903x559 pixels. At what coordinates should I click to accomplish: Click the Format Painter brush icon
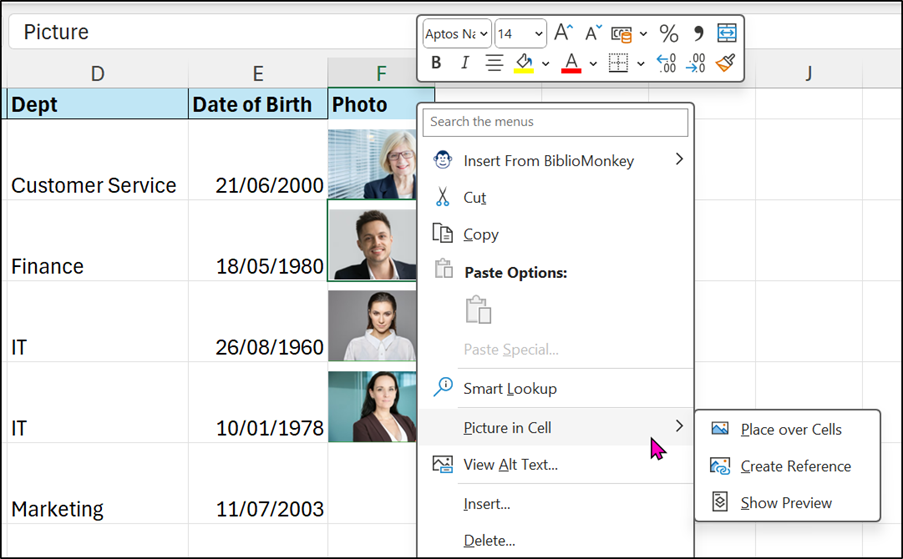tap(725, 63)
